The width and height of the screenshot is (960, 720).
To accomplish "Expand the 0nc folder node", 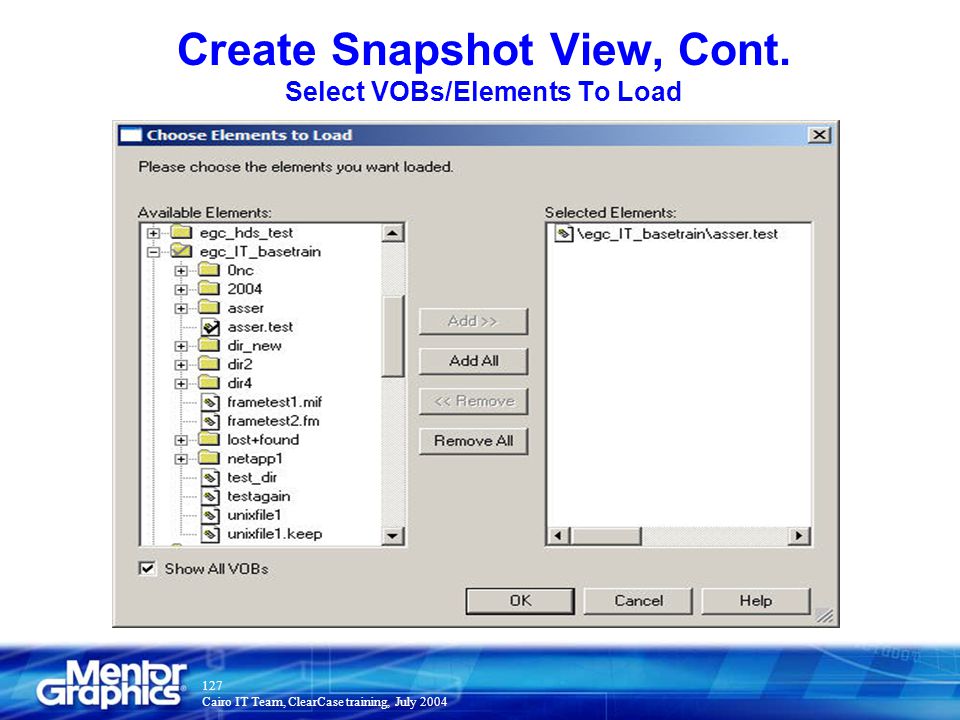I will pos(181,271).
